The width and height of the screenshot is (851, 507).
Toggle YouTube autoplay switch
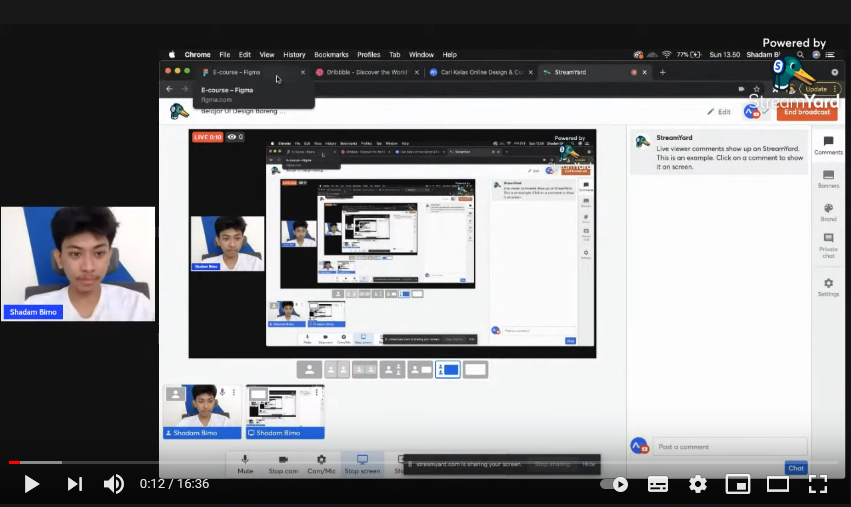pyautogui.click(x=614, y=484)
